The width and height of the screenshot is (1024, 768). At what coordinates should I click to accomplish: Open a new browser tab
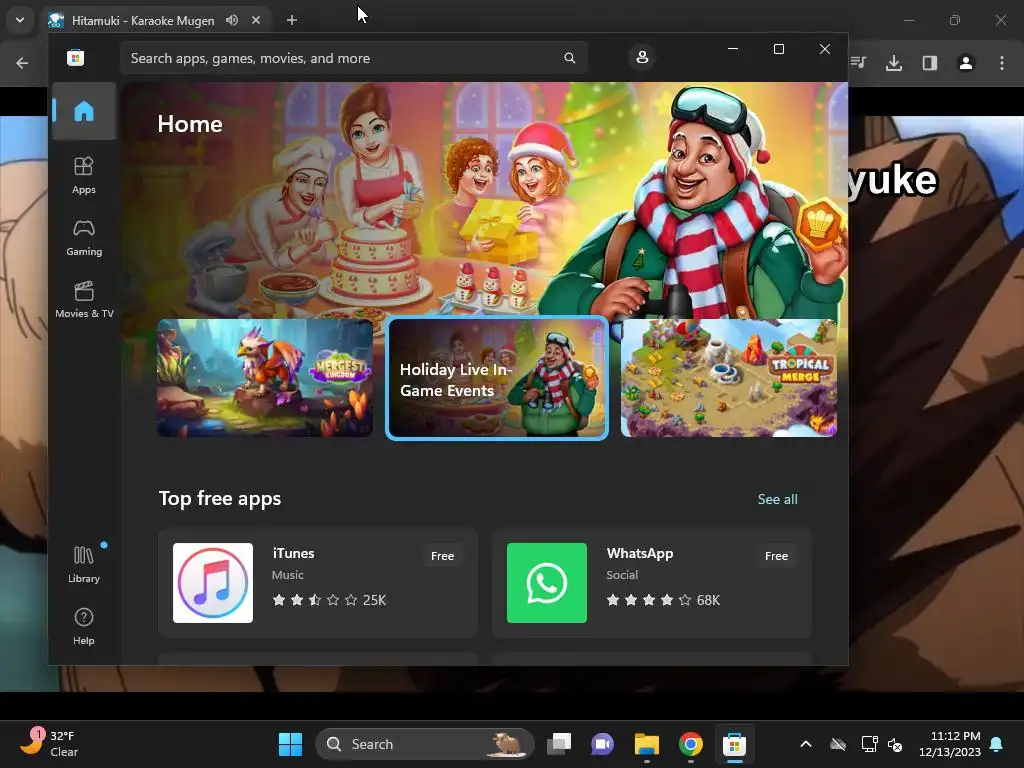(292, 20)
